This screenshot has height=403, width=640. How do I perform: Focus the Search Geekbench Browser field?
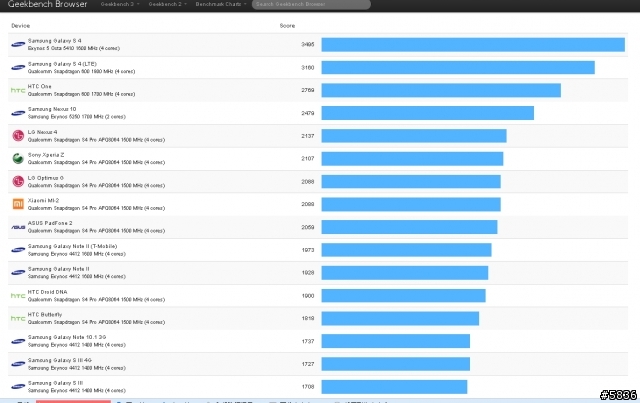coord(311,4)
